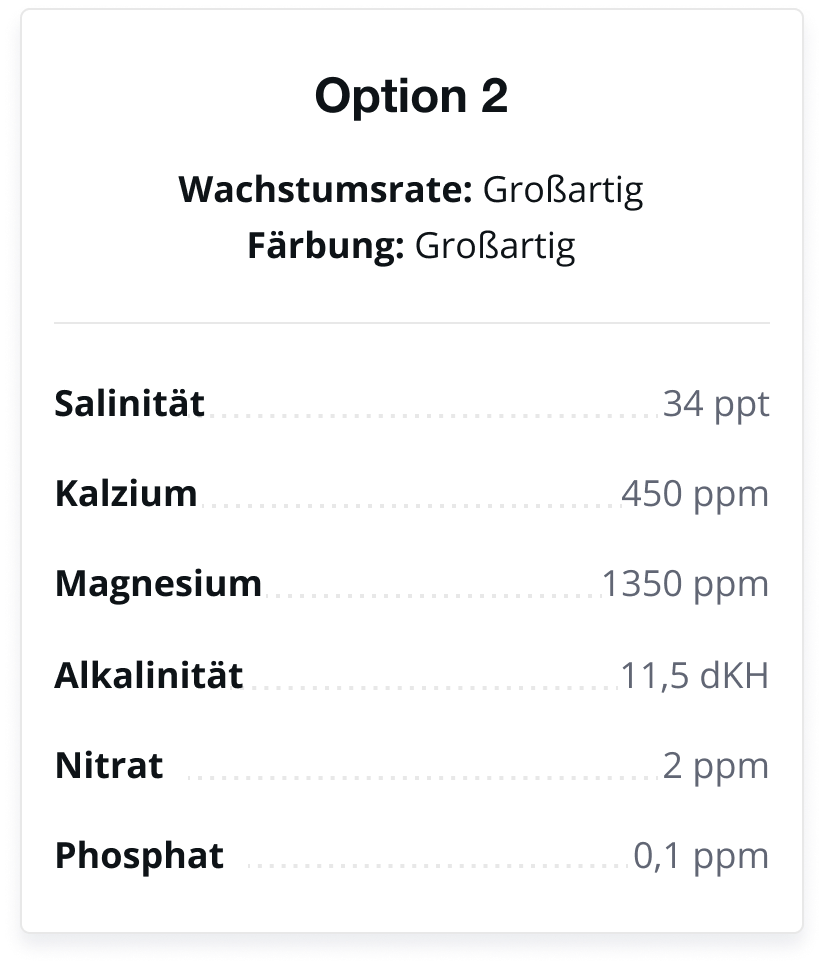Viewport: 824px width, 966px height.
Task: Click the Alkalinität parameter label
Action: [148, 675]
